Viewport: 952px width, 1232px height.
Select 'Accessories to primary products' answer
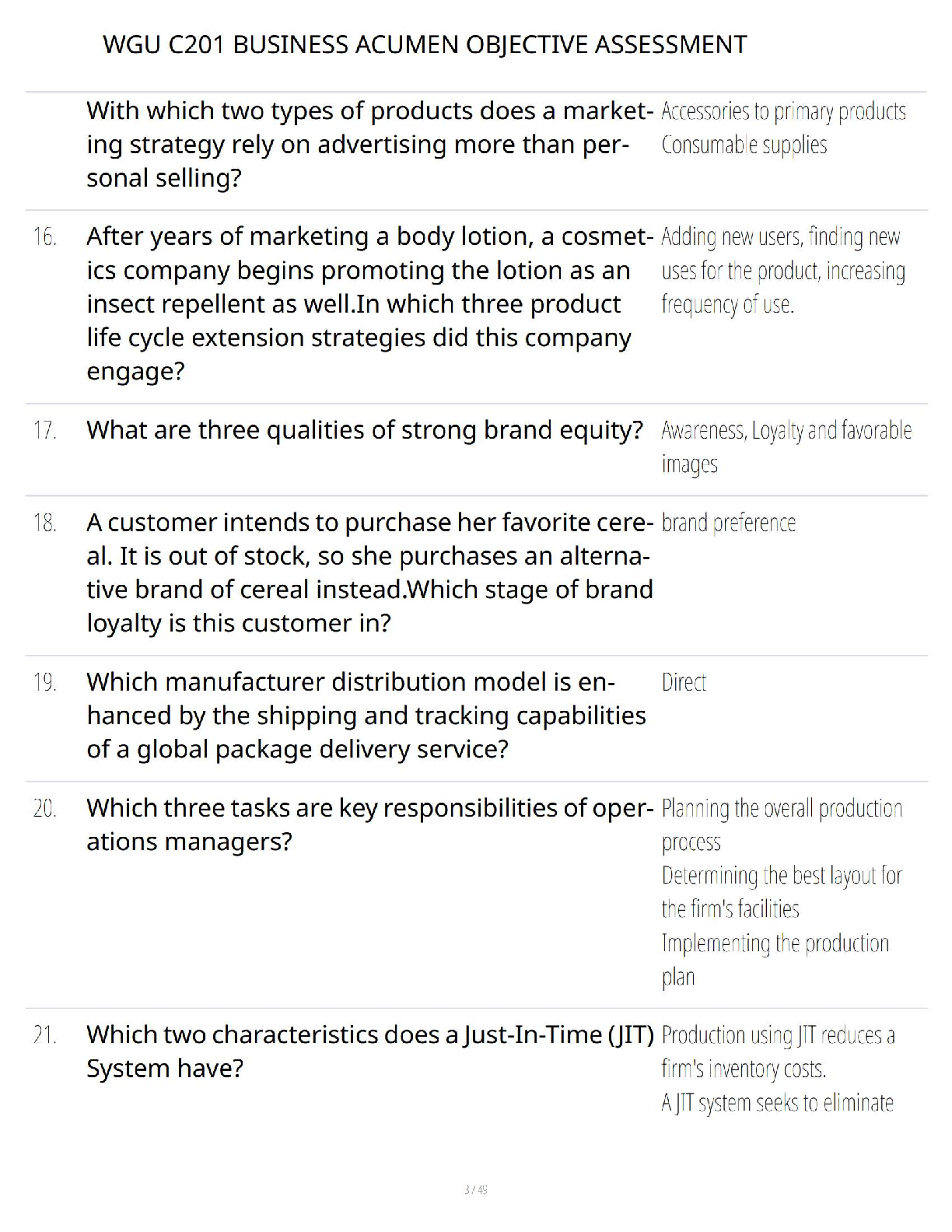point(783,111)
